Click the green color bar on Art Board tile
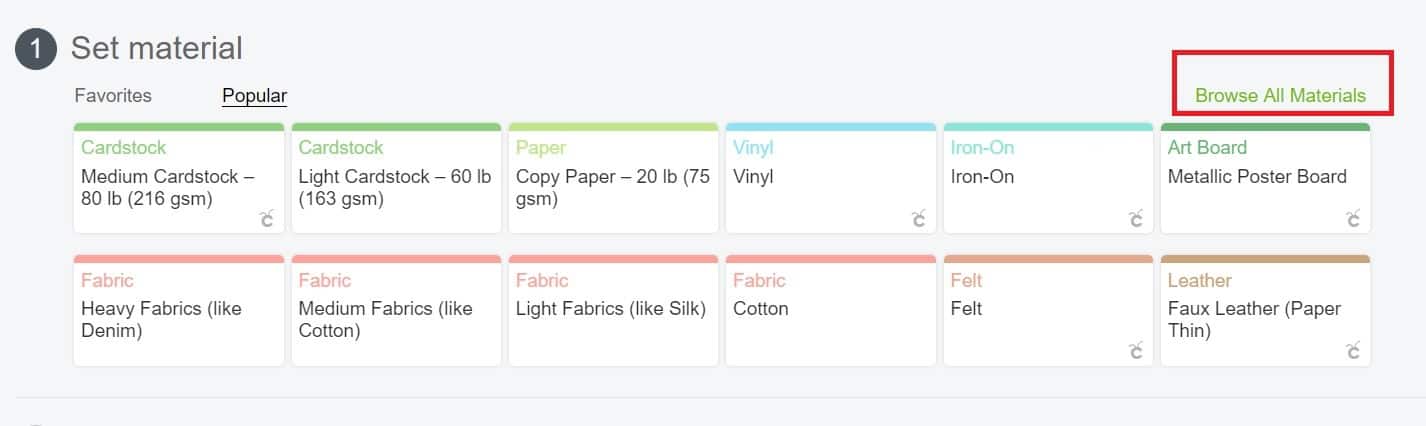 (x=1265, y=127)
